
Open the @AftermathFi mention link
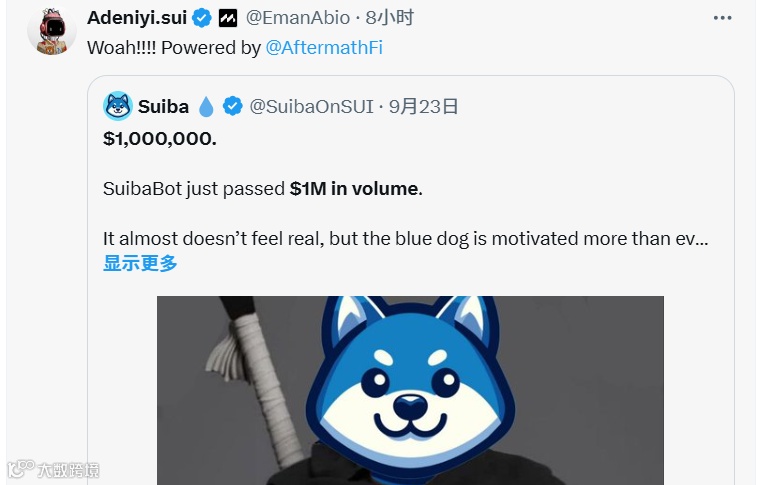(324, 47)
